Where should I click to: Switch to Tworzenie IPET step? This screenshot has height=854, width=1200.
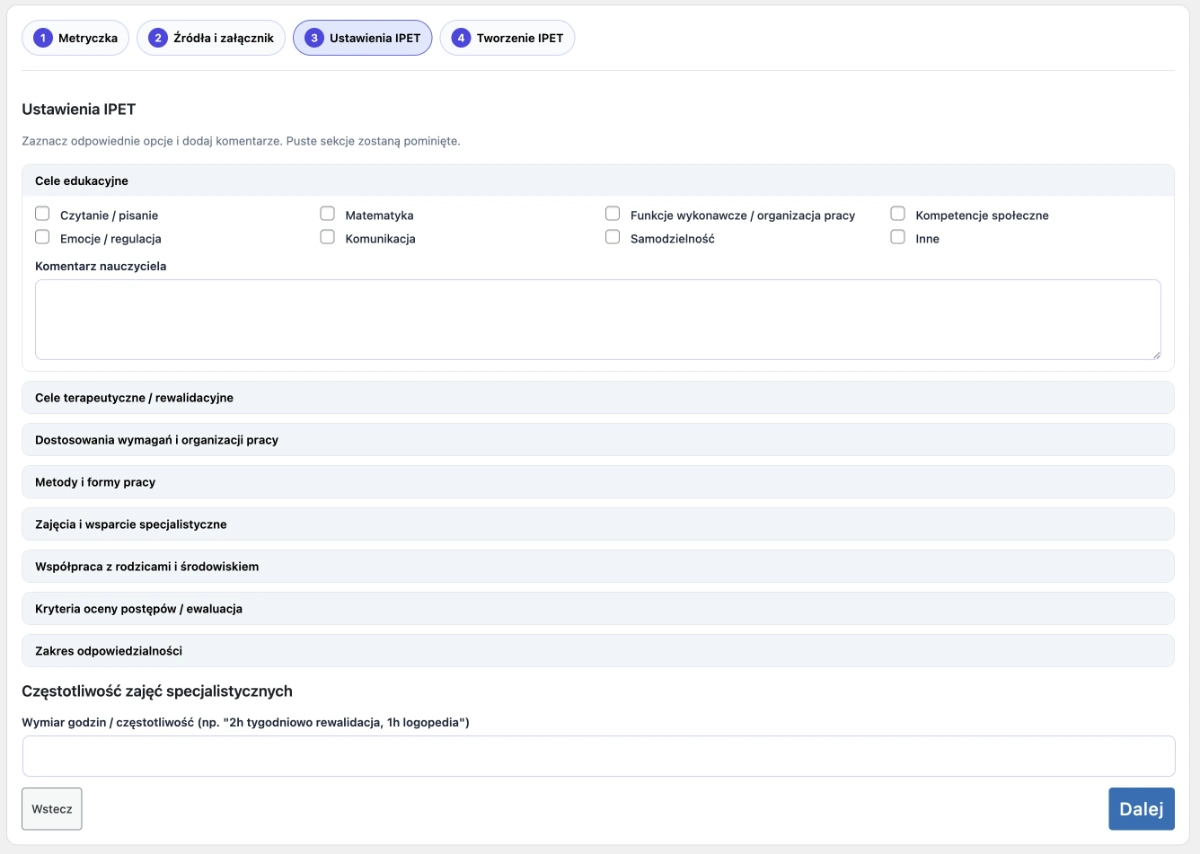coord(507,38)
